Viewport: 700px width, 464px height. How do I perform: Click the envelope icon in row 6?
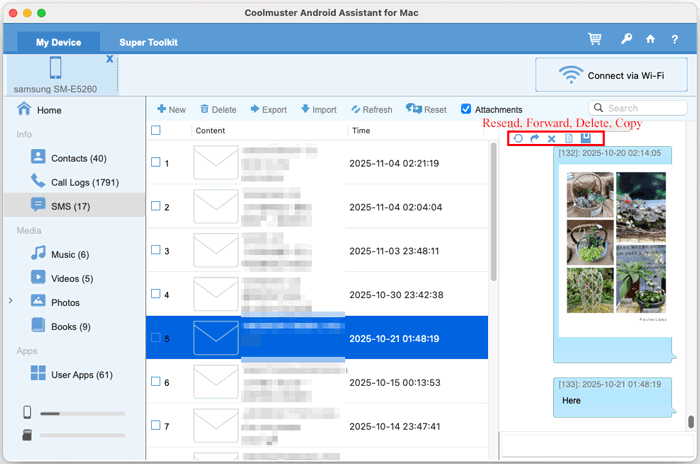point(216,382)
